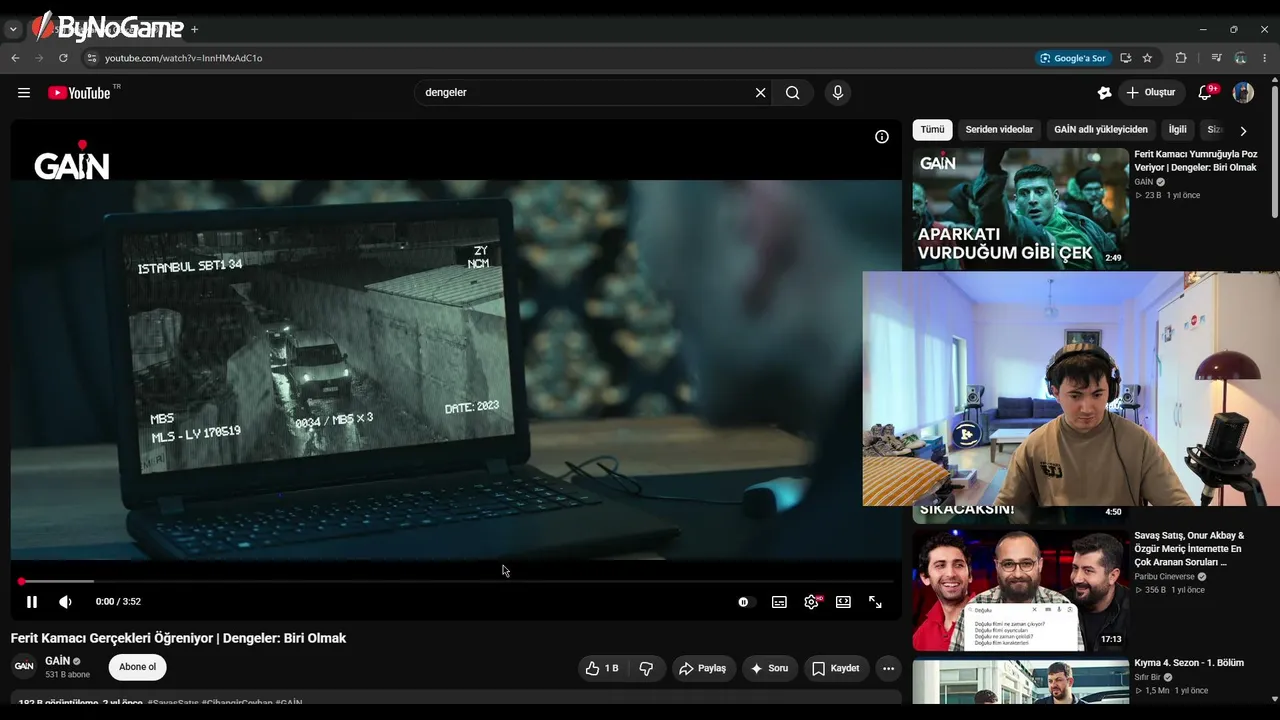Image resolution: width=1280 pixels, height=720 pixels.
Task: Open Chrome three-dot menu
Action: pos(1265,58)
